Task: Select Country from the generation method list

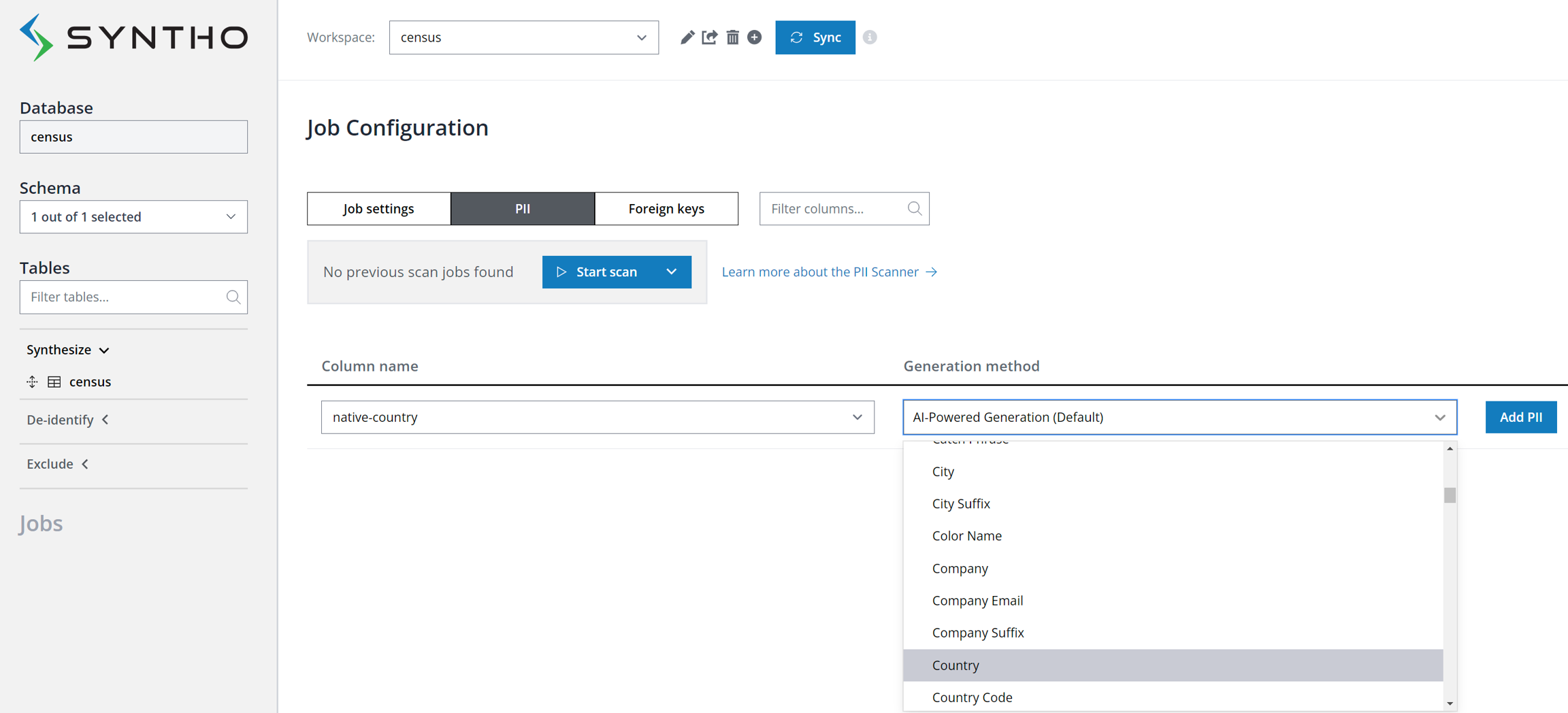Action: tap(955, 665)
